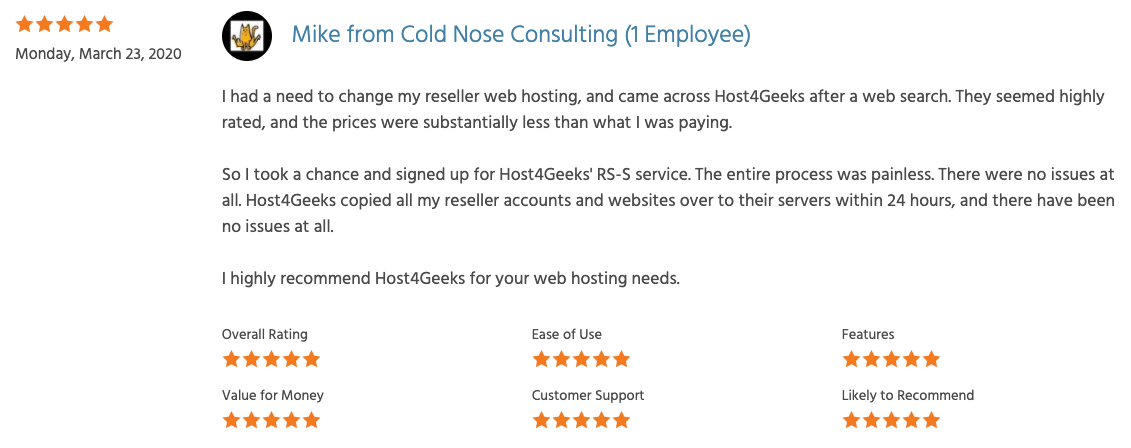
Task: Click the Ease of Use label
Action: (567, 334)
